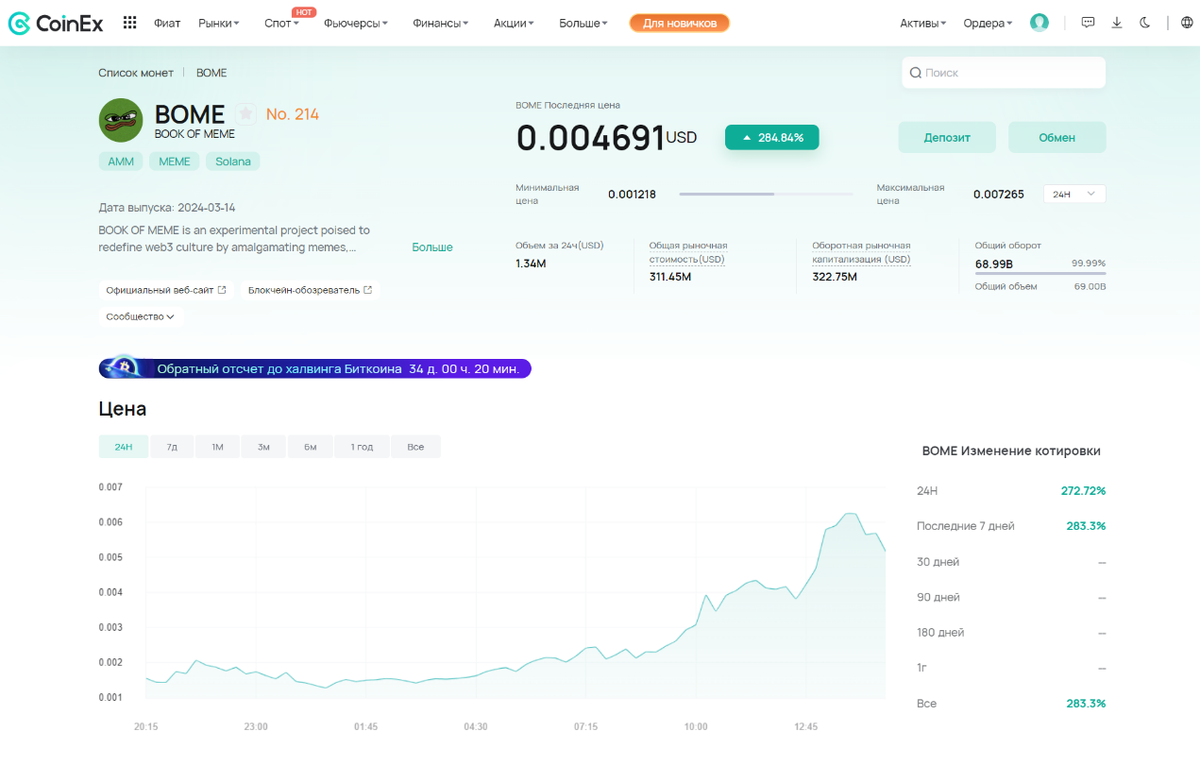The width and height of the screenshot is (1200, 766).
Task: Add BOME to favorites star
Action: 246,114
